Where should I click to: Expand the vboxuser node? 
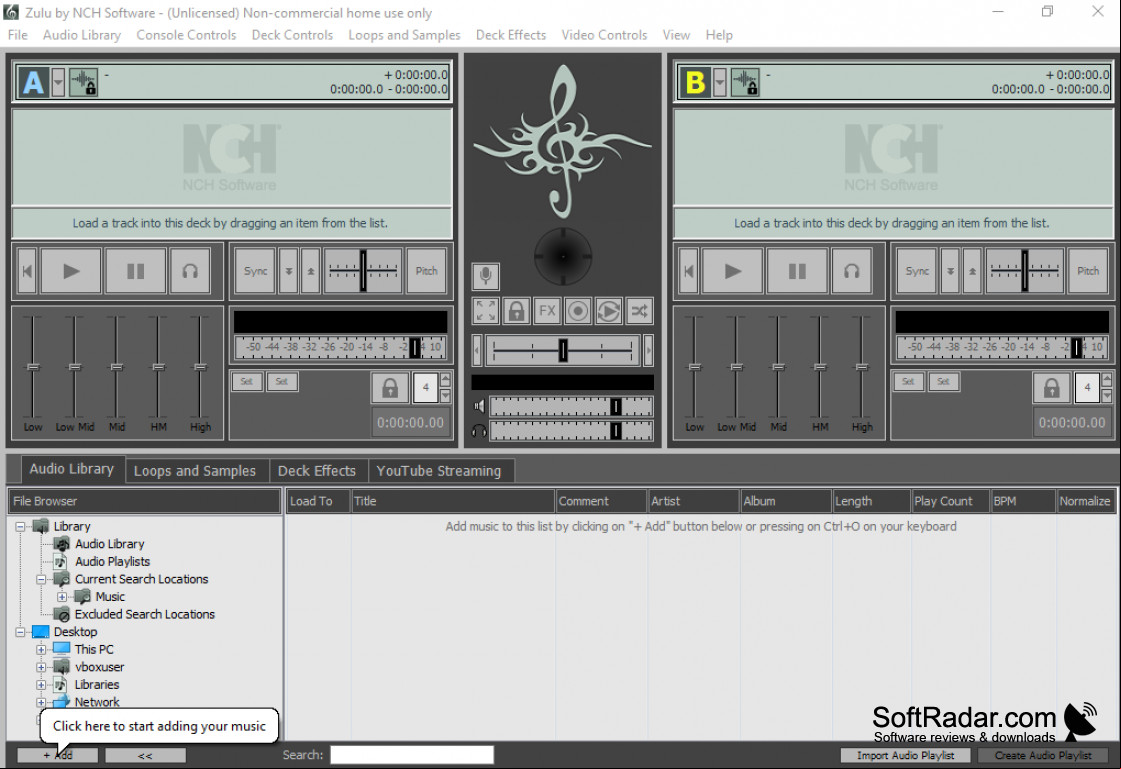click(x=41, y=668)
